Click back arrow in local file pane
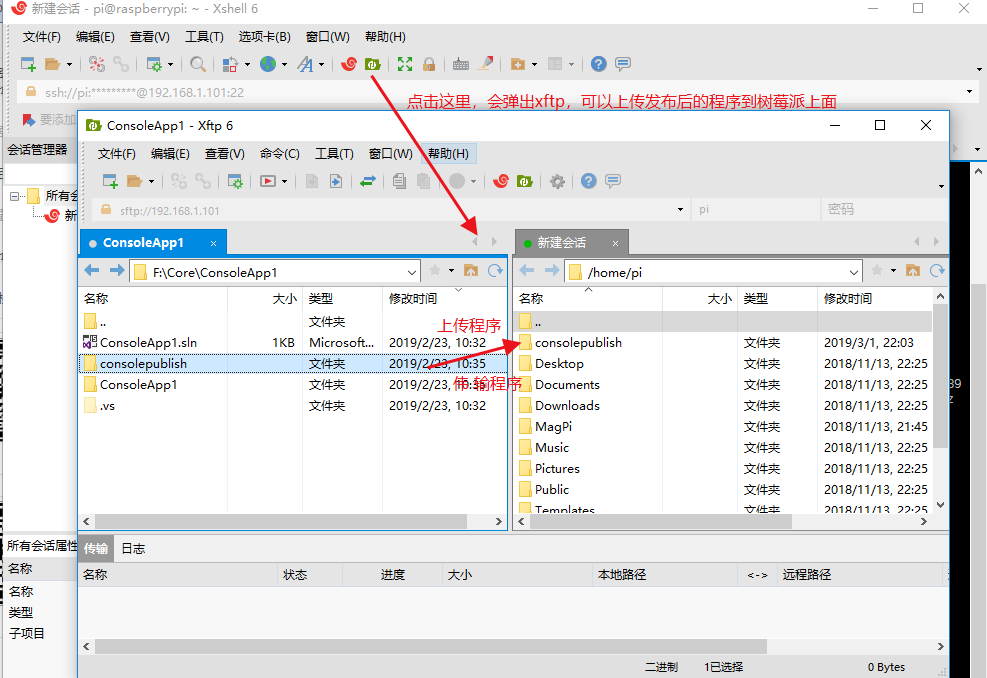 (x=92, y=271)
